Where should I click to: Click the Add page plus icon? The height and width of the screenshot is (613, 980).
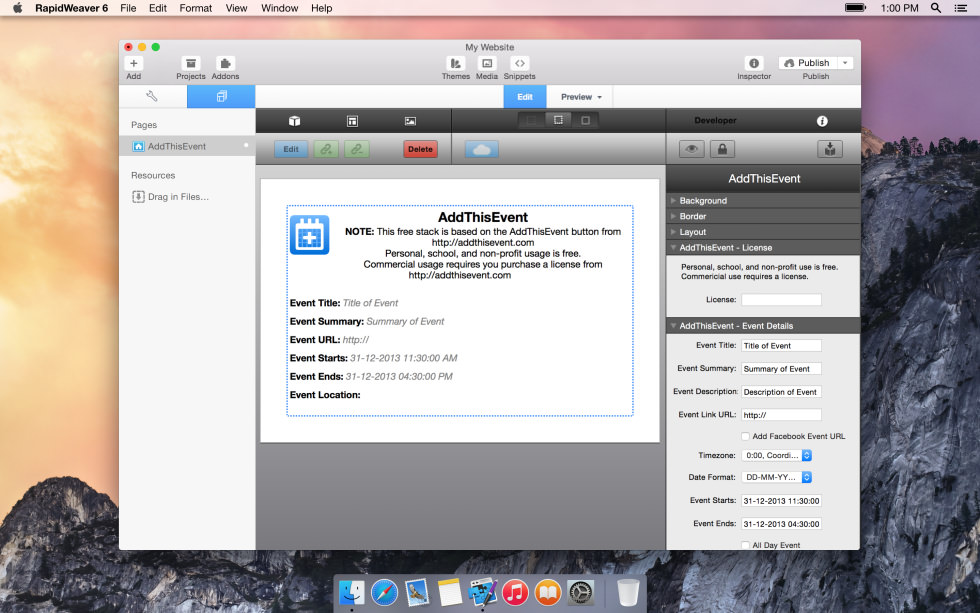pos(134,63)
